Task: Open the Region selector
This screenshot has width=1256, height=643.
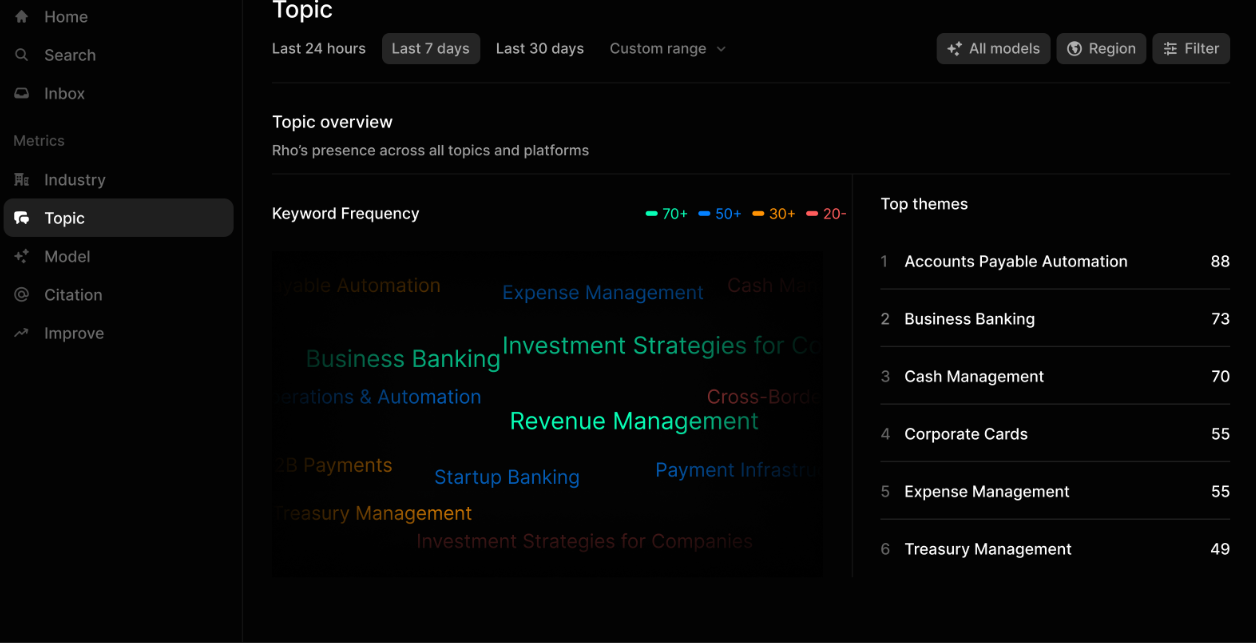Action: click(x=1101, y=48)
